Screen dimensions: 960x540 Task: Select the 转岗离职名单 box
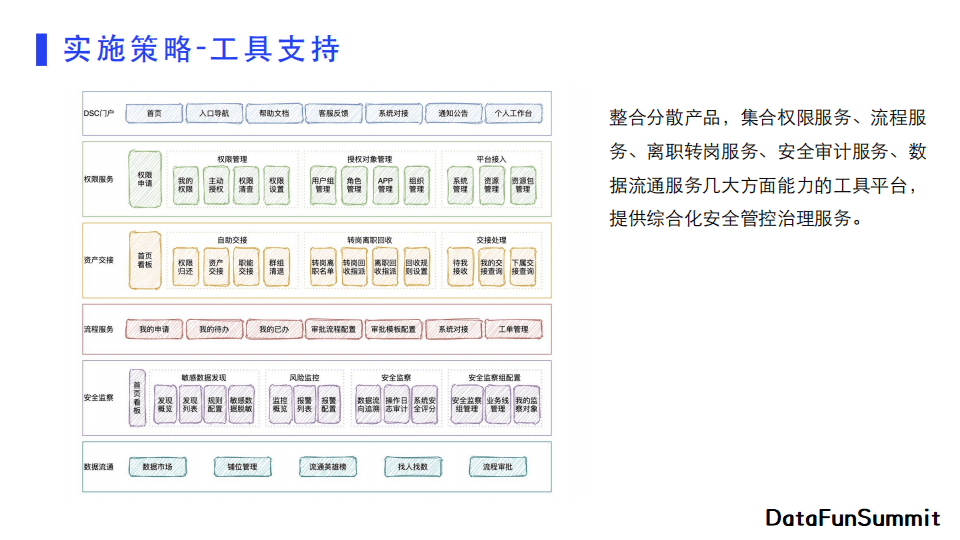323,267
